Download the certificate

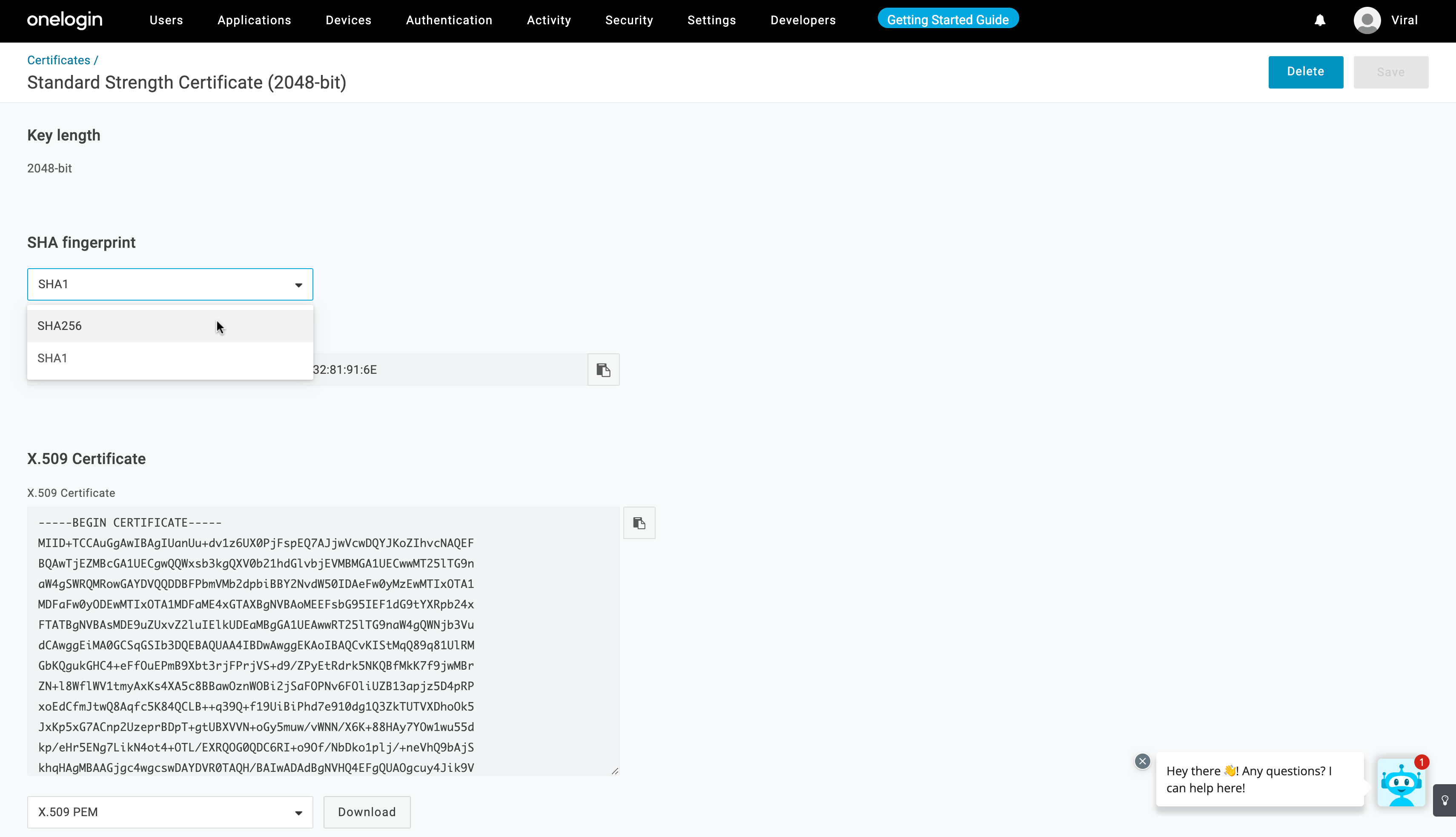(367, 812)
